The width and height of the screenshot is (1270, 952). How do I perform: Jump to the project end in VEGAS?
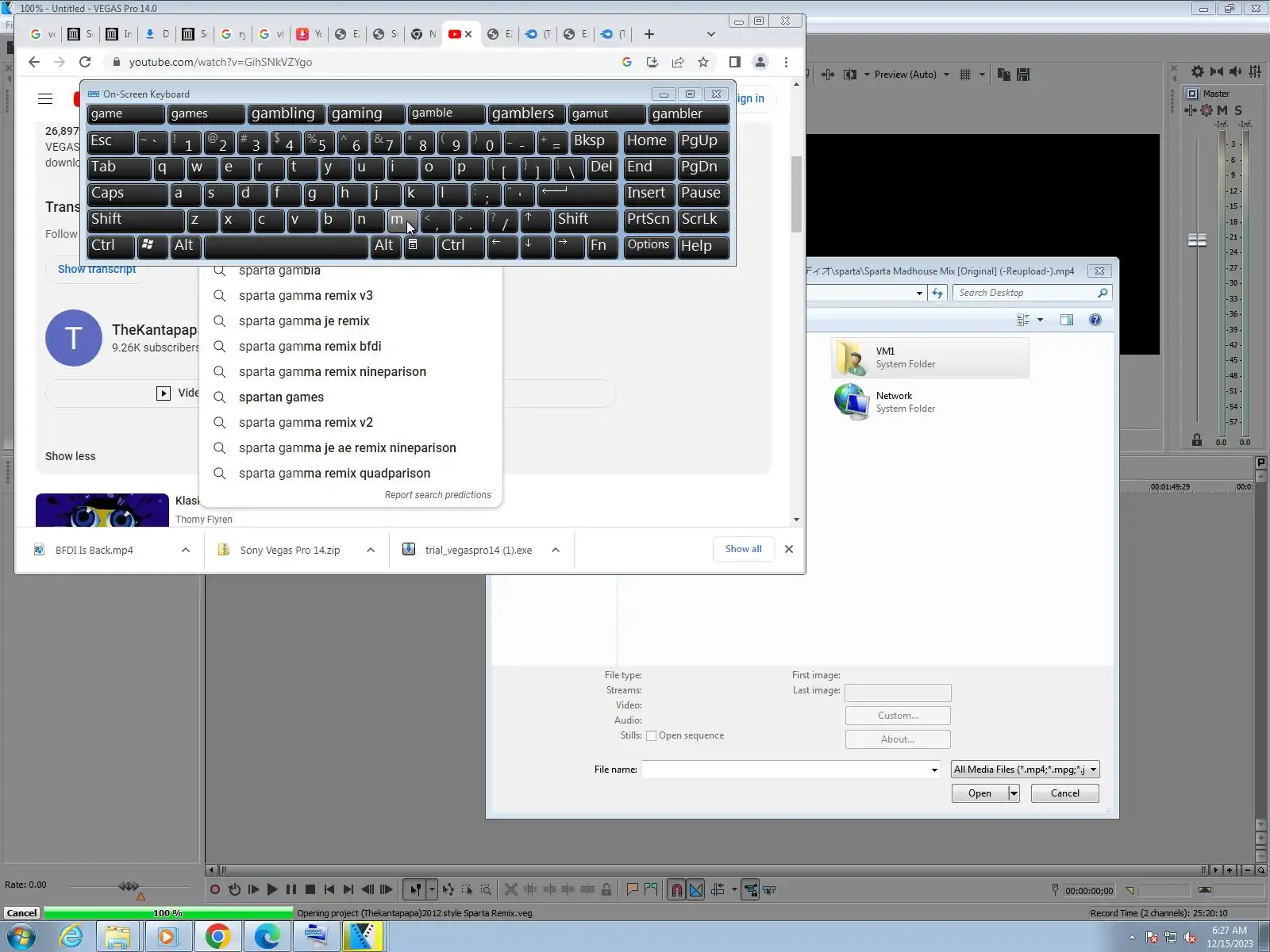pyautogui.click(x=348, y=890)
